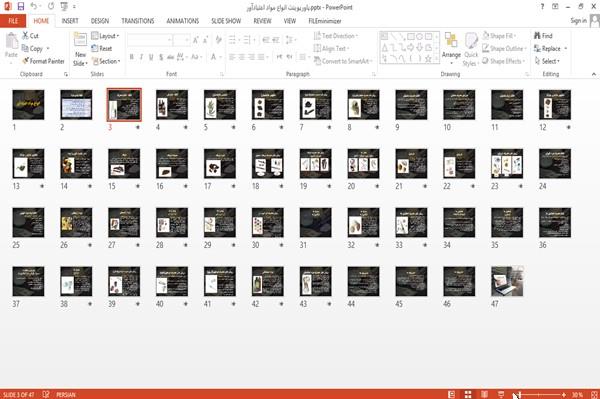Viewport: 600px width, 399px height.
Task: Click the Copy icon
Action: pos(25,48)
